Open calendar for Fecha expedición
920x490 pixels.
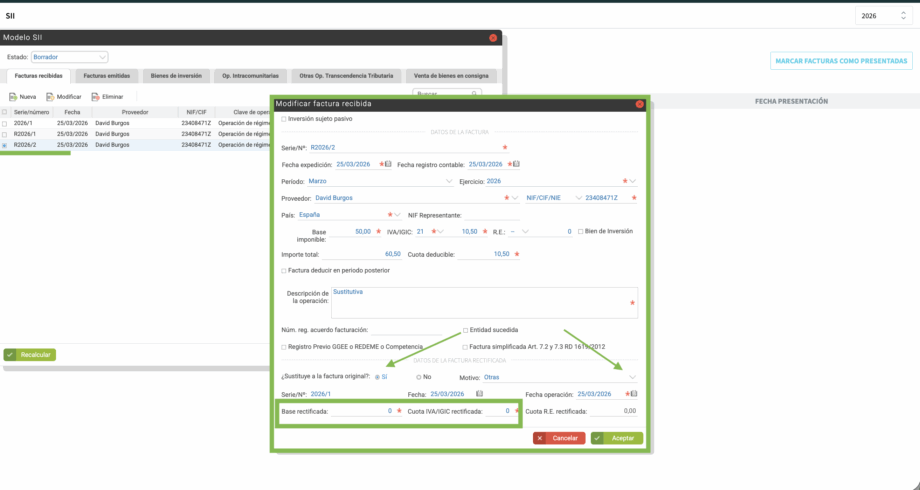point(388,165)
